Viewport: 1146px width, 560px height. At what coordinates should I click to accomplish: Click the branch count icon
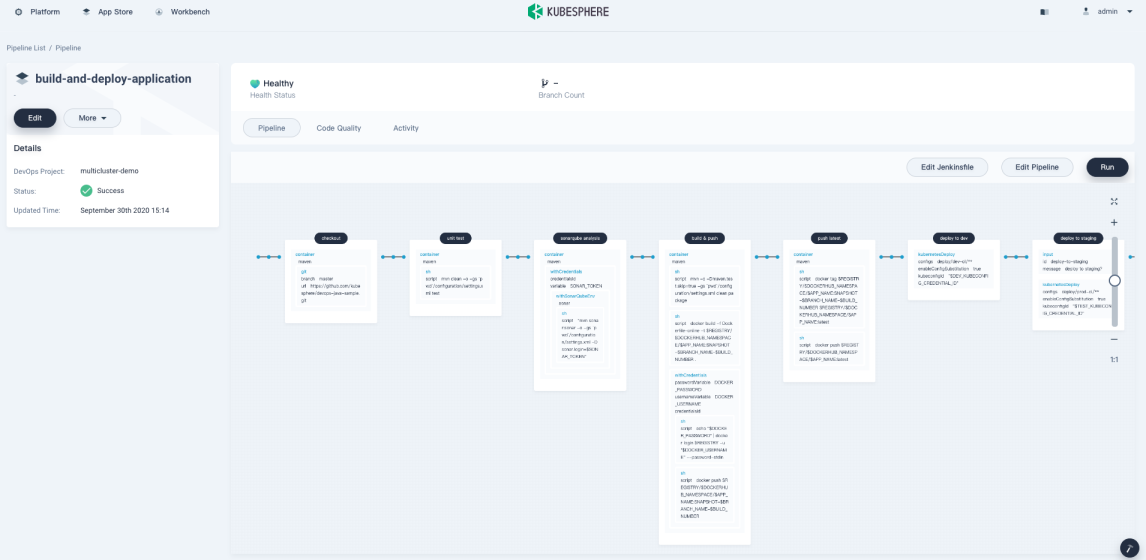click(544, 83)
